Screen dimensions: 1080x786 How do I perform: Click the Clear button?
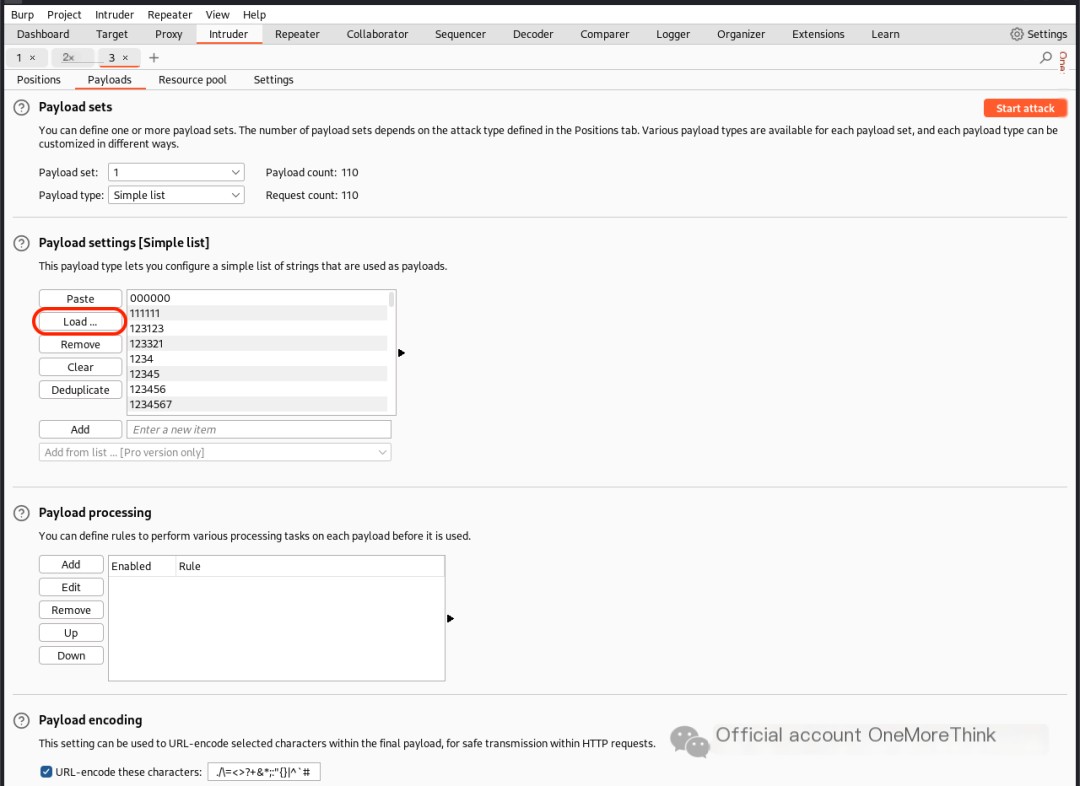tap(81, 367)
